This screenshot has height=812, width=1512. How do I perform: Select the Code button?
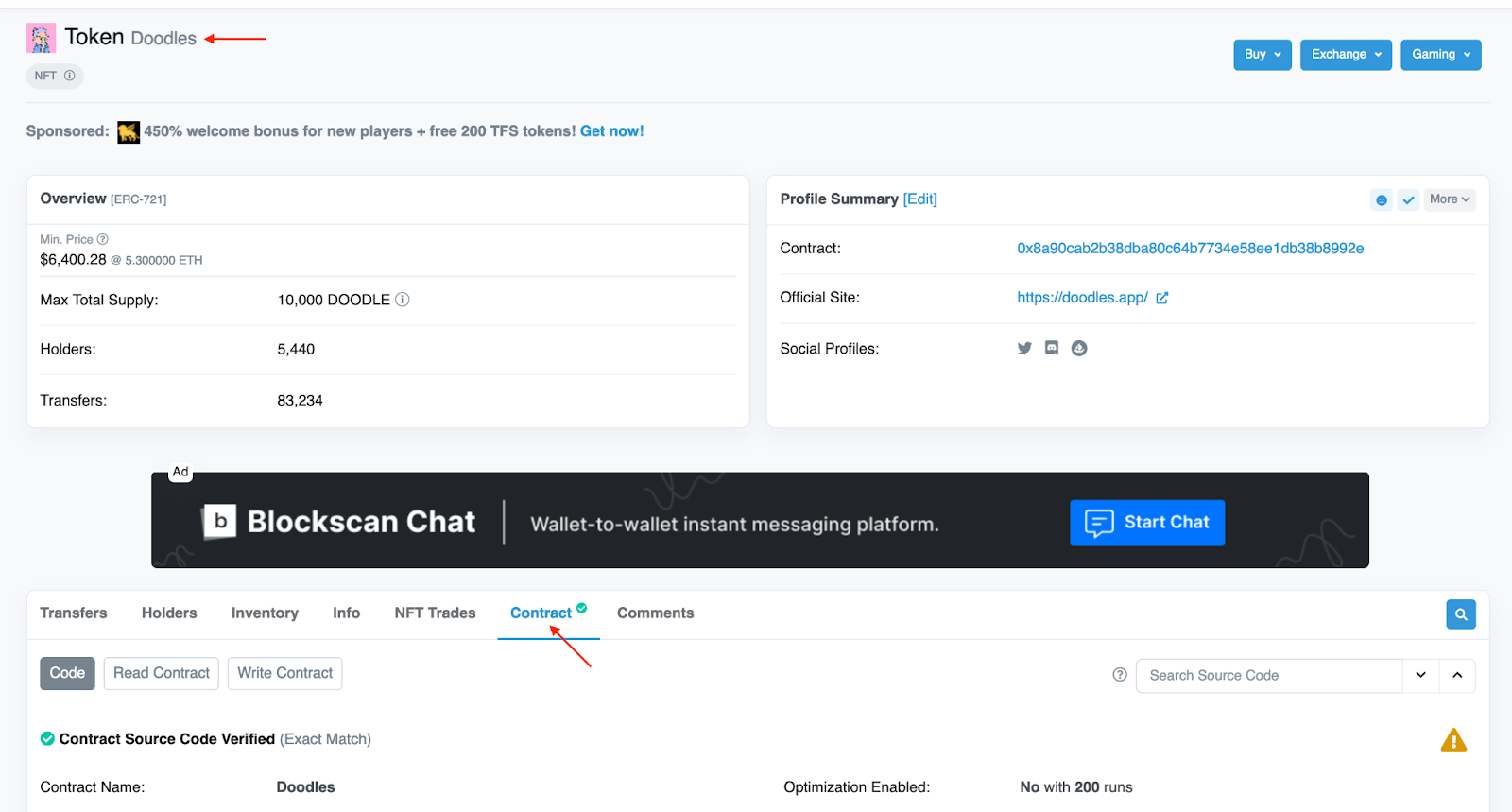coord(67,673)
